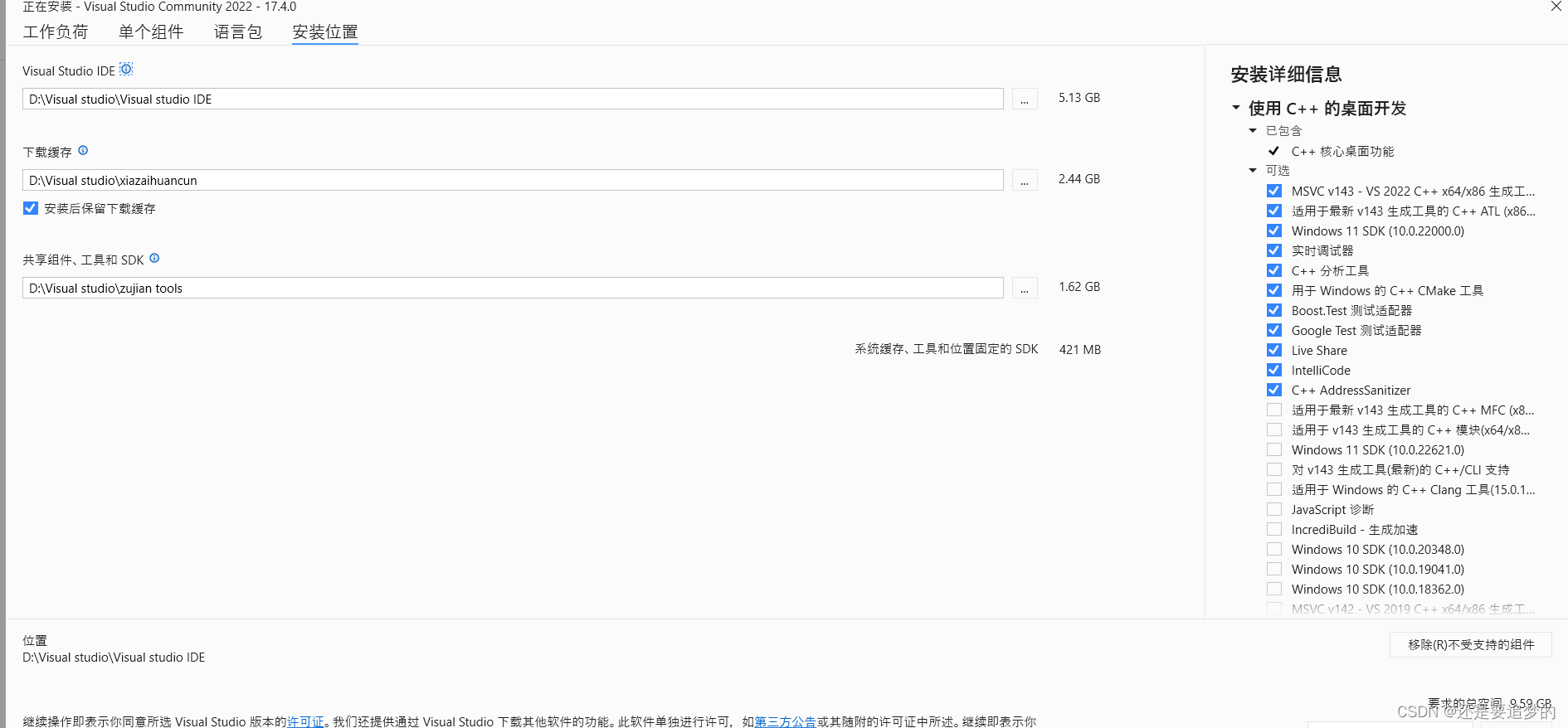Viewport: 1568px width, 728px height.
Task: Select the C++ 核心桌面功能 included item
Action: [x=1342, y=151]
